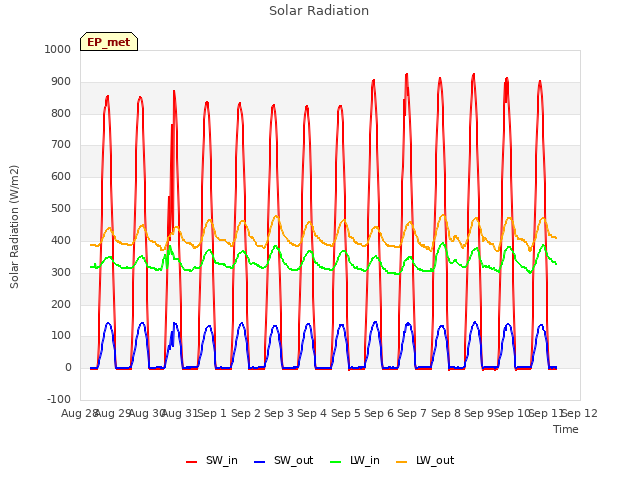The image size is (640, 480).
Task: Click the Sep 3 x-axis label
Action: point(279,413)
